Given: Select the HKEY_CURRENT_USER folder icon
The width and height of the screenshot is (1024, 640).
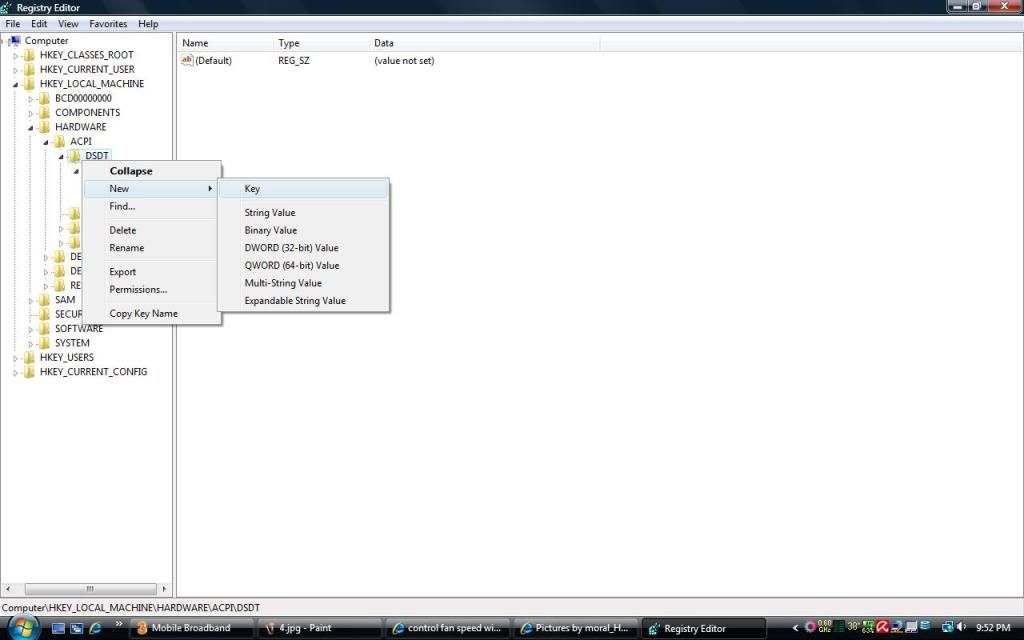Looking at the screenshot, I should pyautogui.click(x=29, y=69).
